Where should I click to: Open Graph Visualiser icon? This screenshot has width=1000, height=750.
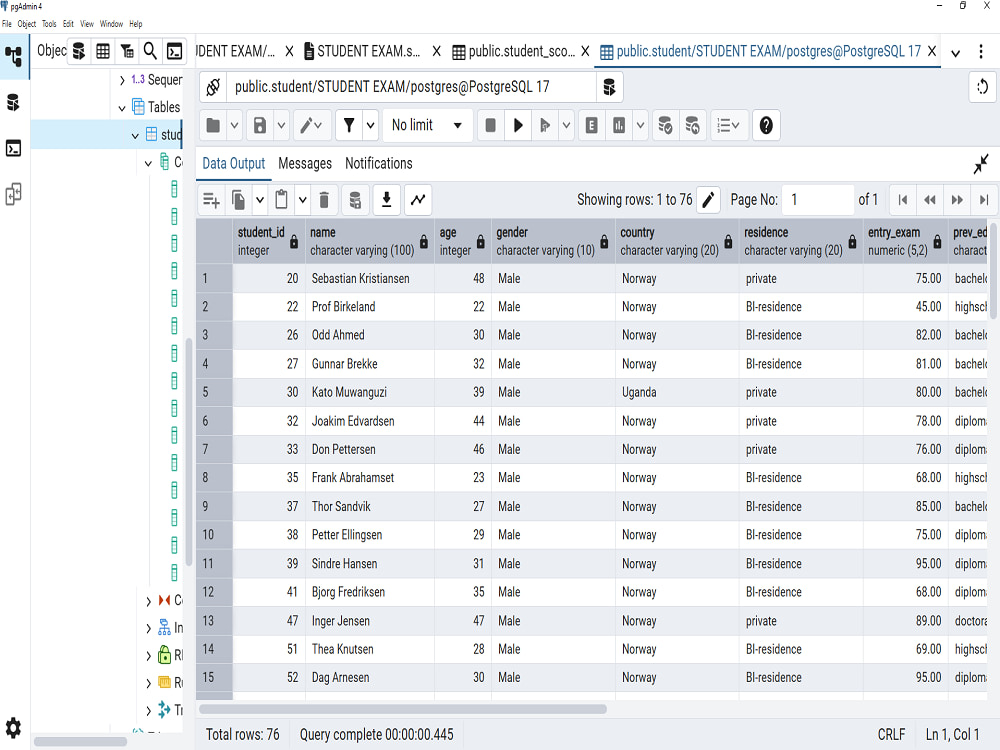pos(418,200)
